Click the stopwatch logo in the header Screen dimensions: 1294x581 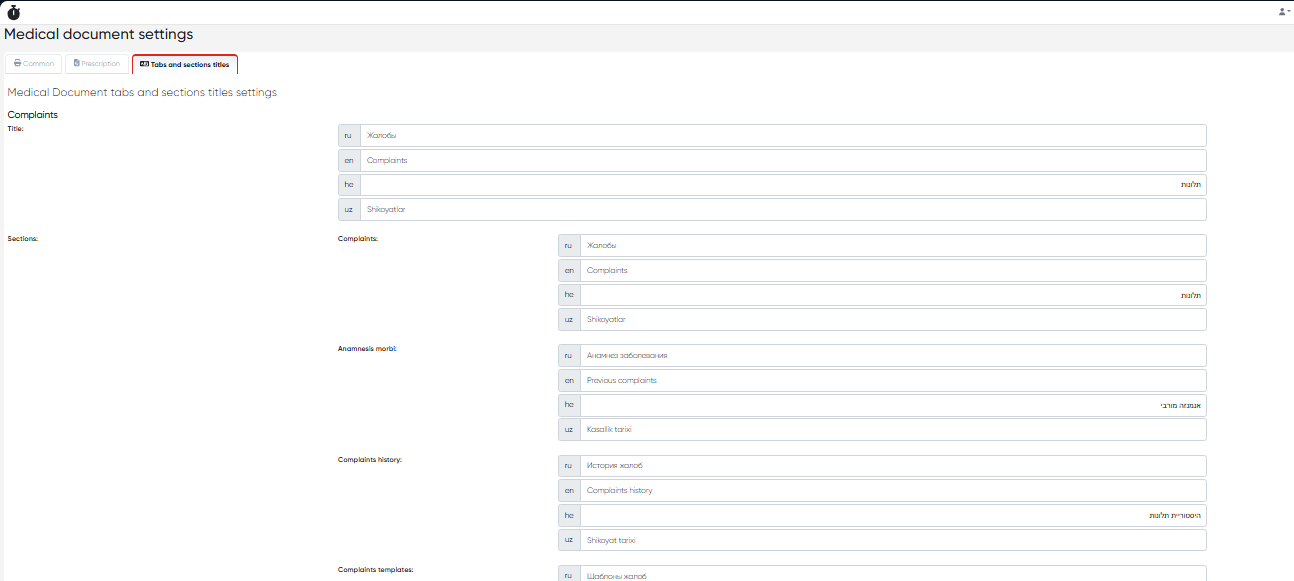[x=13, y=12]
